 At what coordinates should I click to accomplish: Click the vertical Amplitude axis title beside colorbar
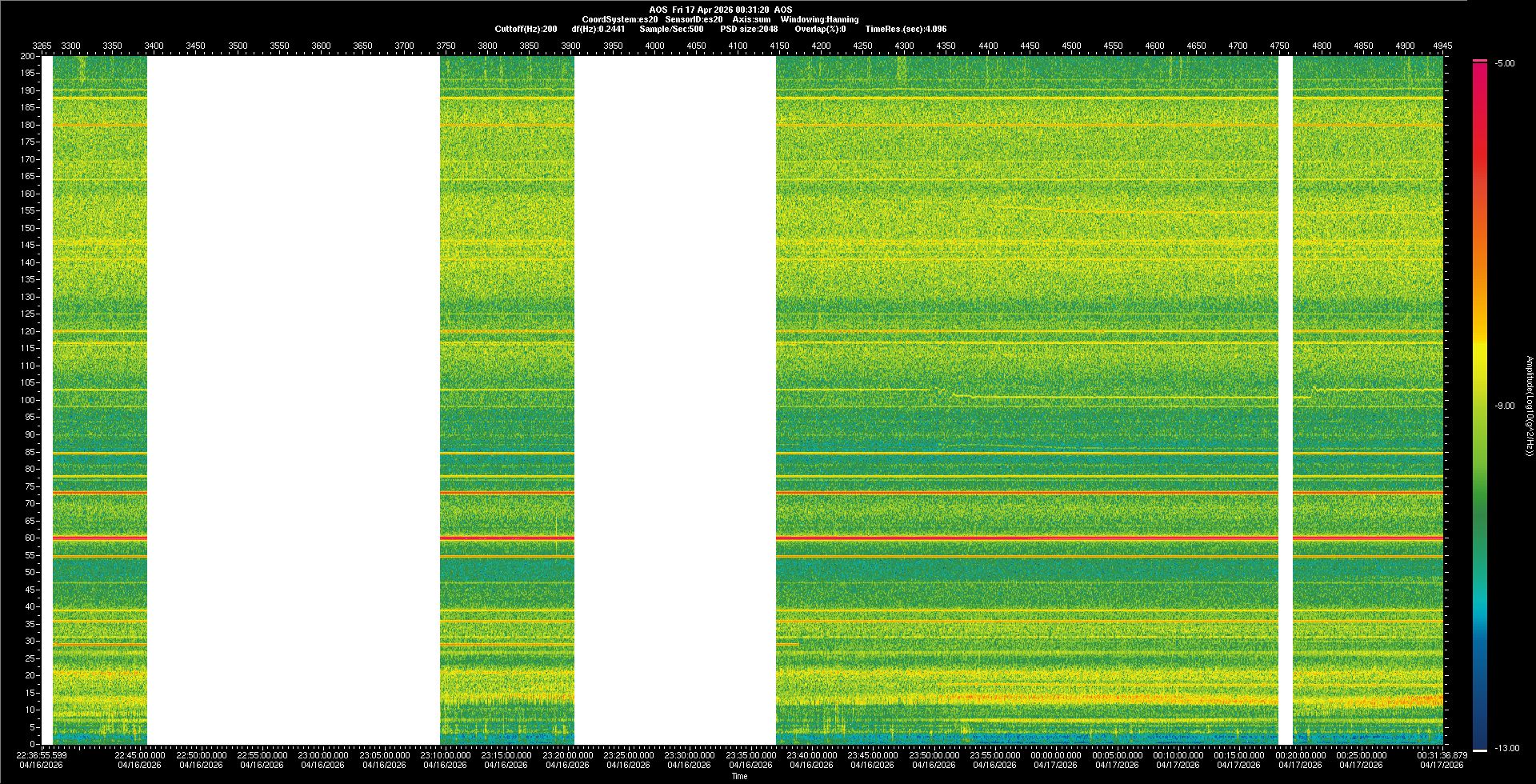[1529, 406]
